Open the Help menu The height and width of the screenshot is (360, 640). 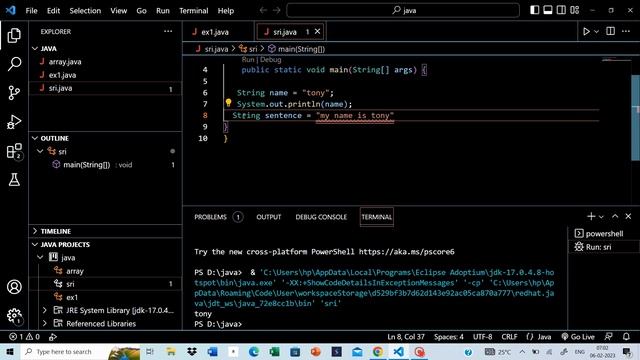[226, 11]
